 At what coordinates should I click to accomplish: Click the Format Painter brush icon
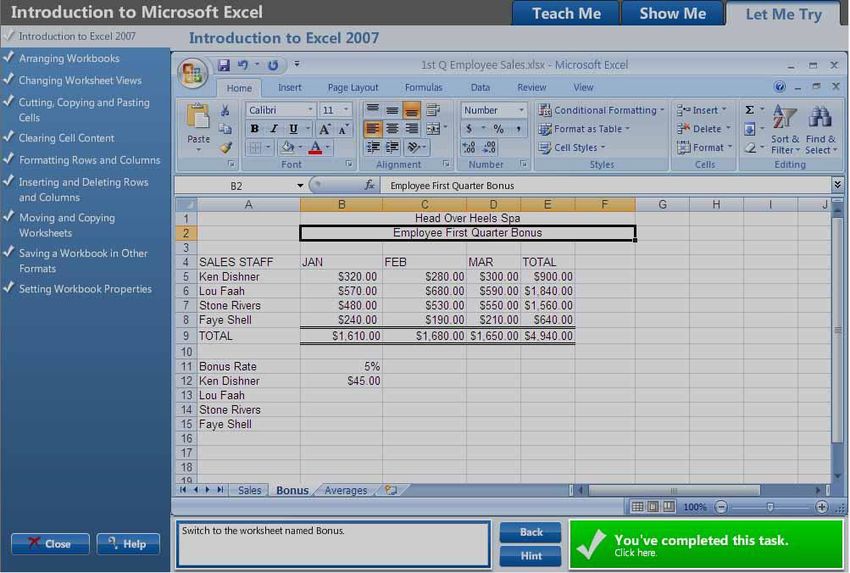point(225,147)
